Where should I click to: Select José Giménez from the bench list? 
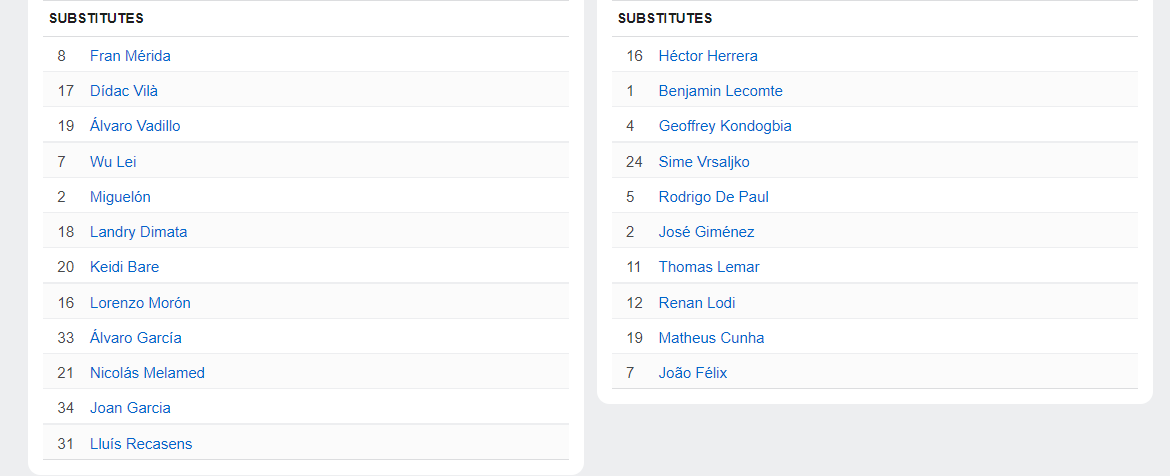coord(706,232)
